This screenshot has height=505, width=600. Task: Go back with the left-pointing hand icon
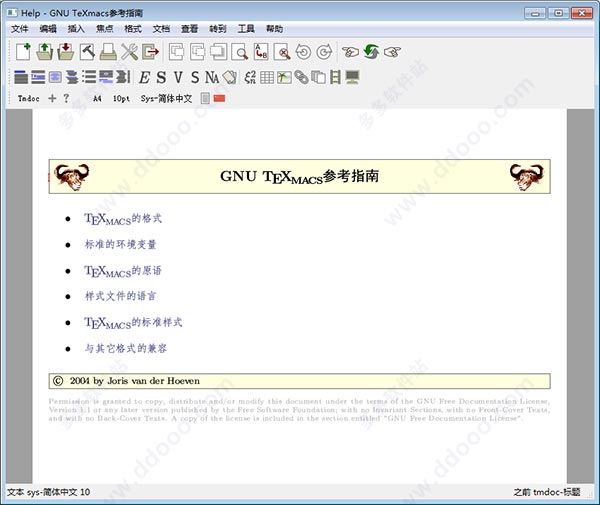351,52
